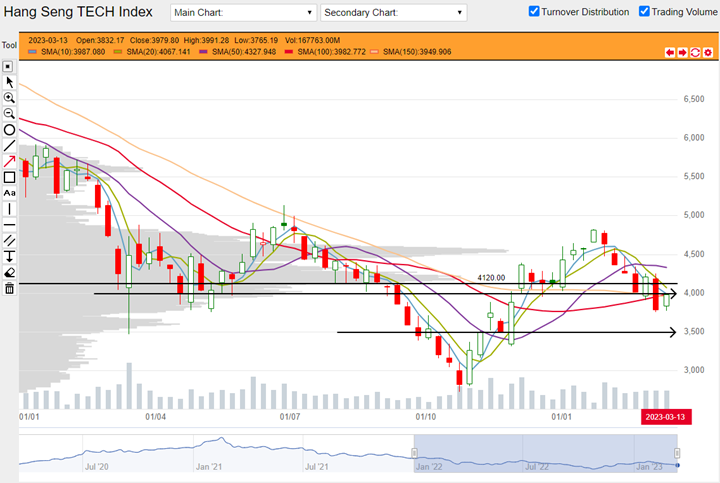Click the Hang Seng TECH Index title
This screenshot has width=720, height=483.
point(78,11)
